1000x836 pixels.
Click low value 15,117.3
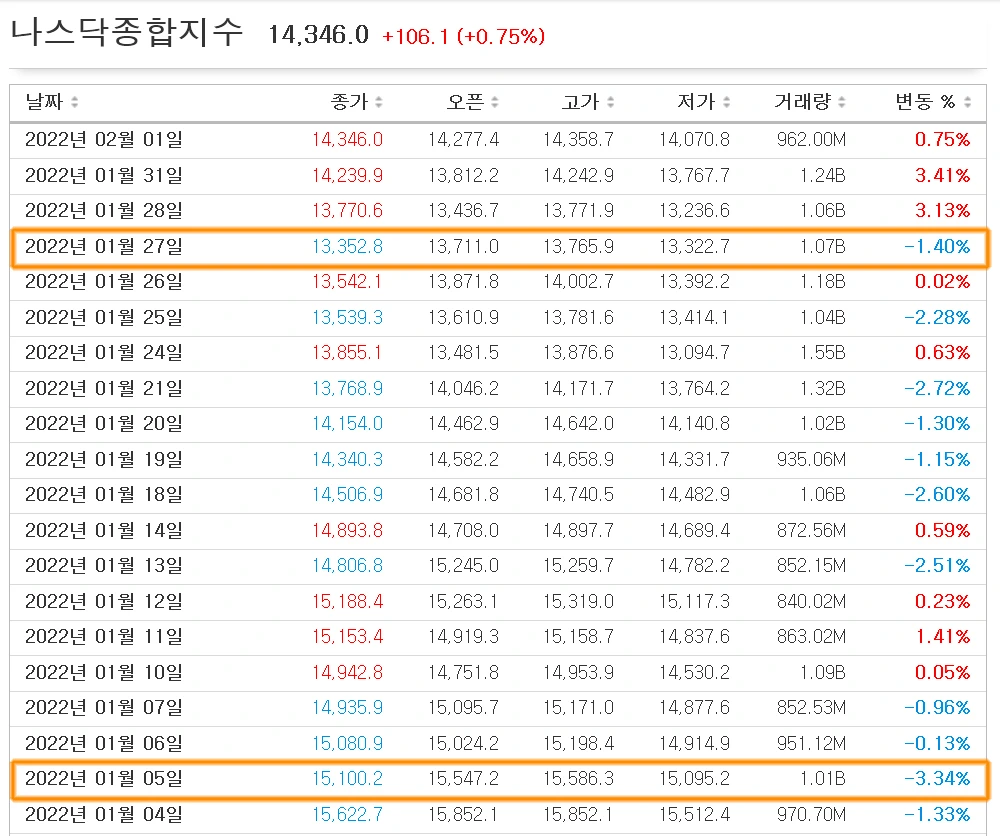pos(695,601)
